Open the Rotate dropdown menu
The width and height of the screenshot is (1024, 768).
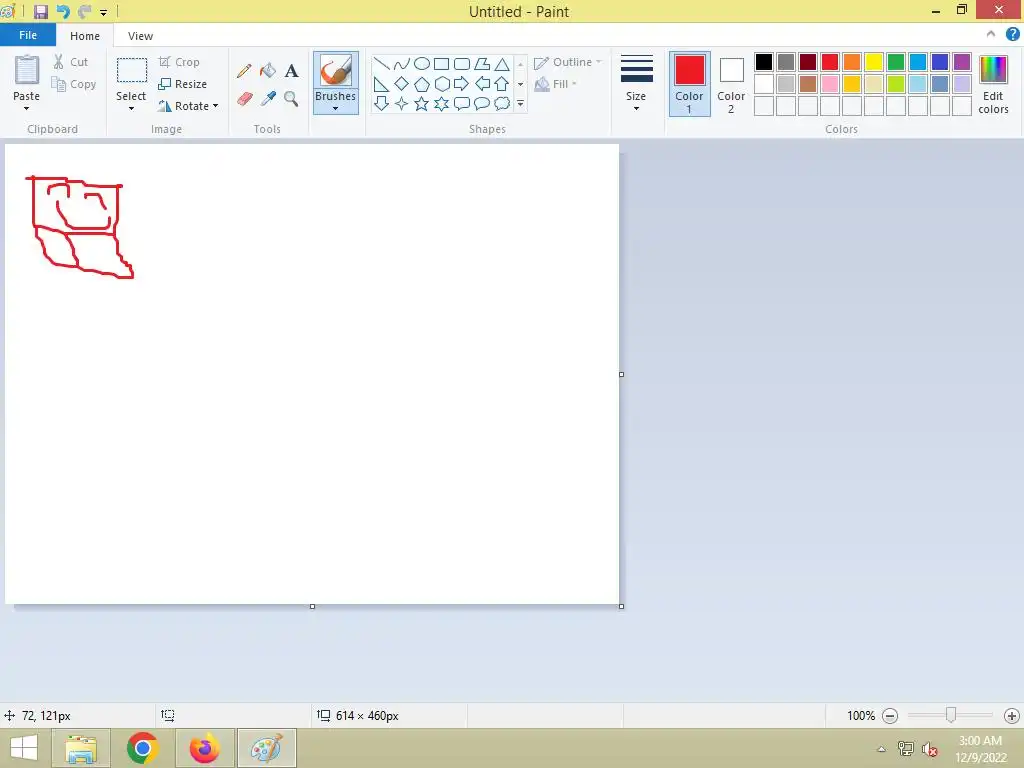(188, 106)
